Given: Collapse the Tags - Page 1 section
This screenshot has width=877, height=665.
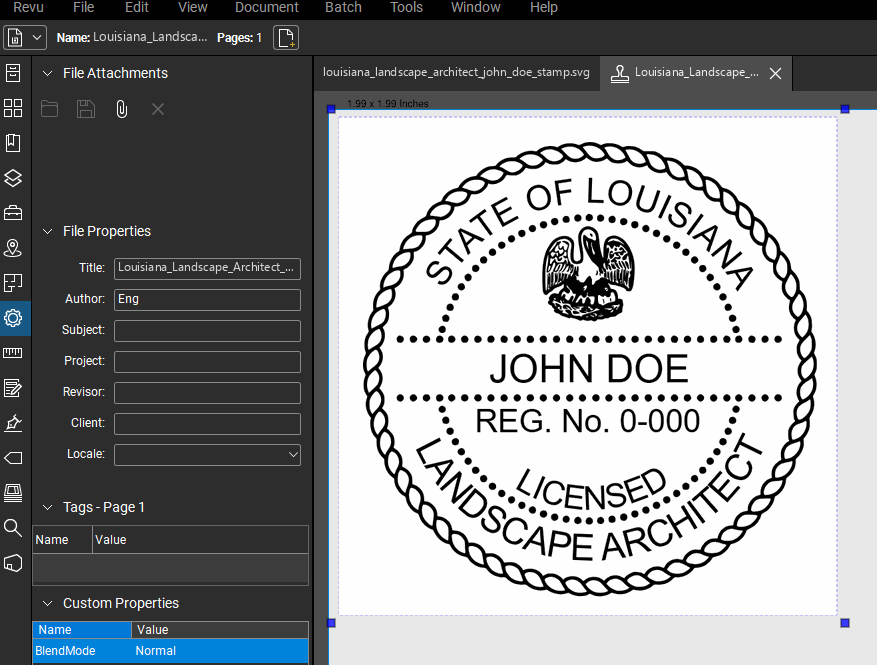Looking at the screenshot, I should pyautogui.click(x=48, y=507).
